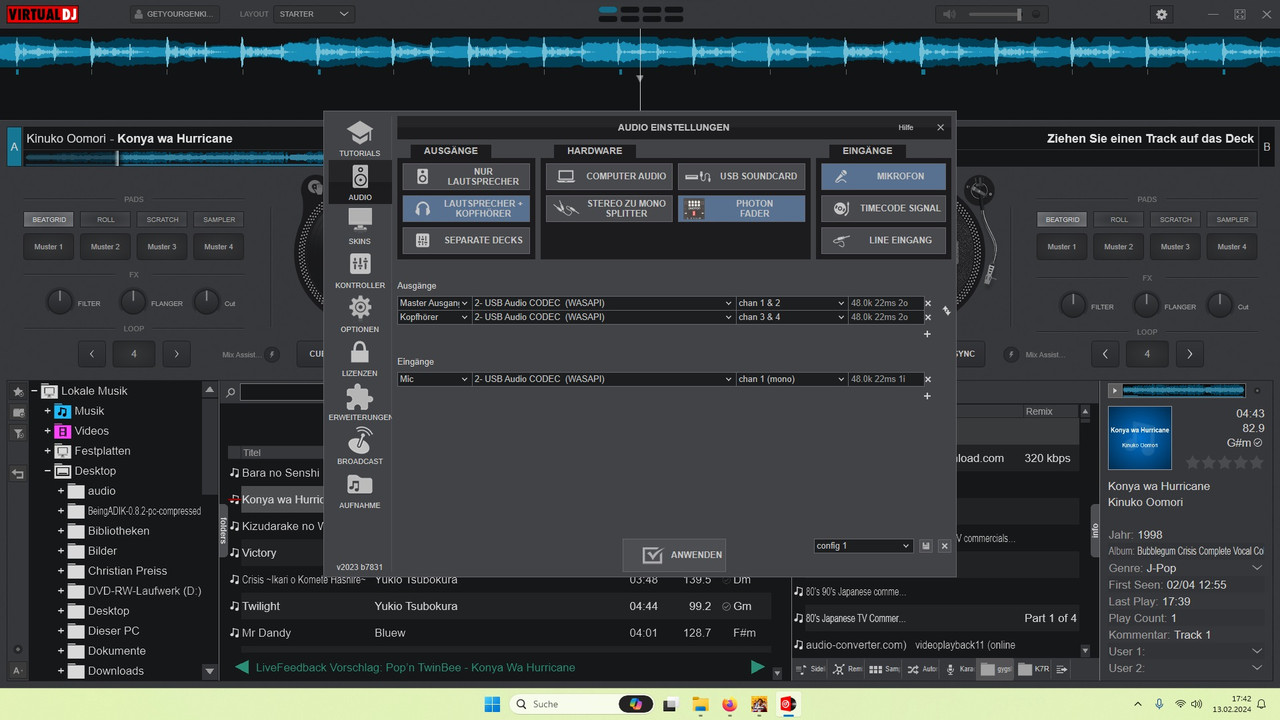Image resolution: width=1280 pixels, height=720 pixels.
Task: Open the Aufnahme recording section
Action: coord(359,491)
